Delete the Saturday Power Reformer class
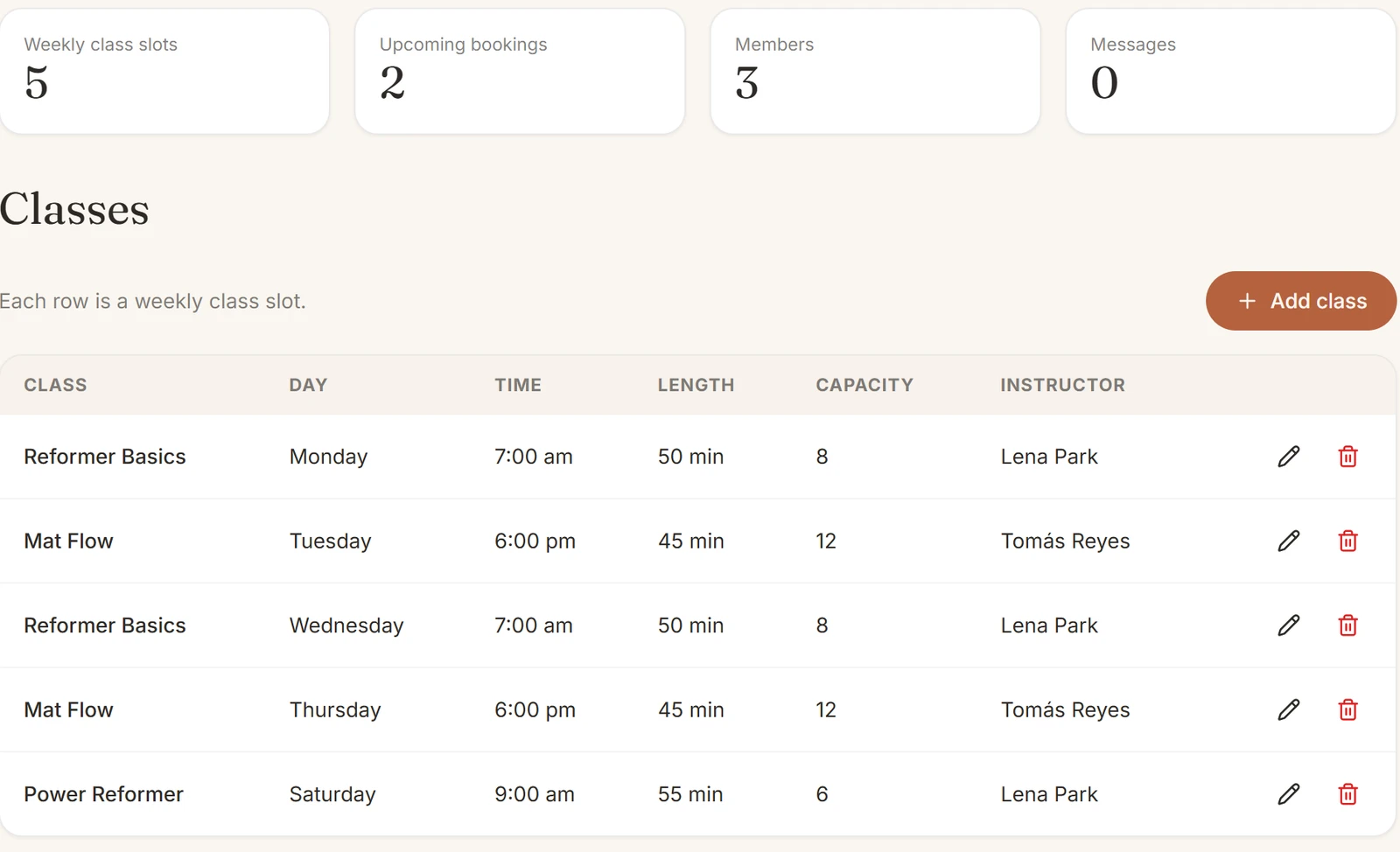This screenshot has height=852, width=1400. pyautogui.click(x=1347, y=794)
